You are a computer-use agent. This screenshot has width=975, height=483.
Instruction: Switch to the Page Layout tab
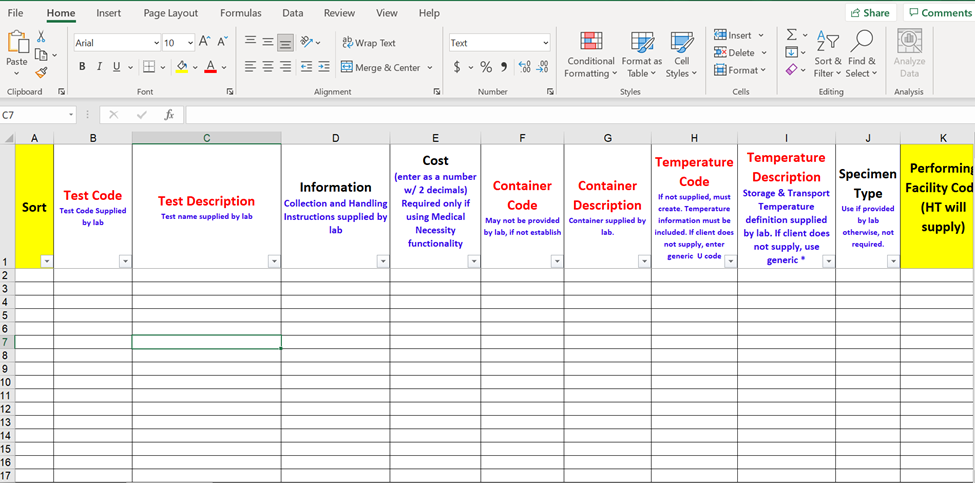[170, 13]
